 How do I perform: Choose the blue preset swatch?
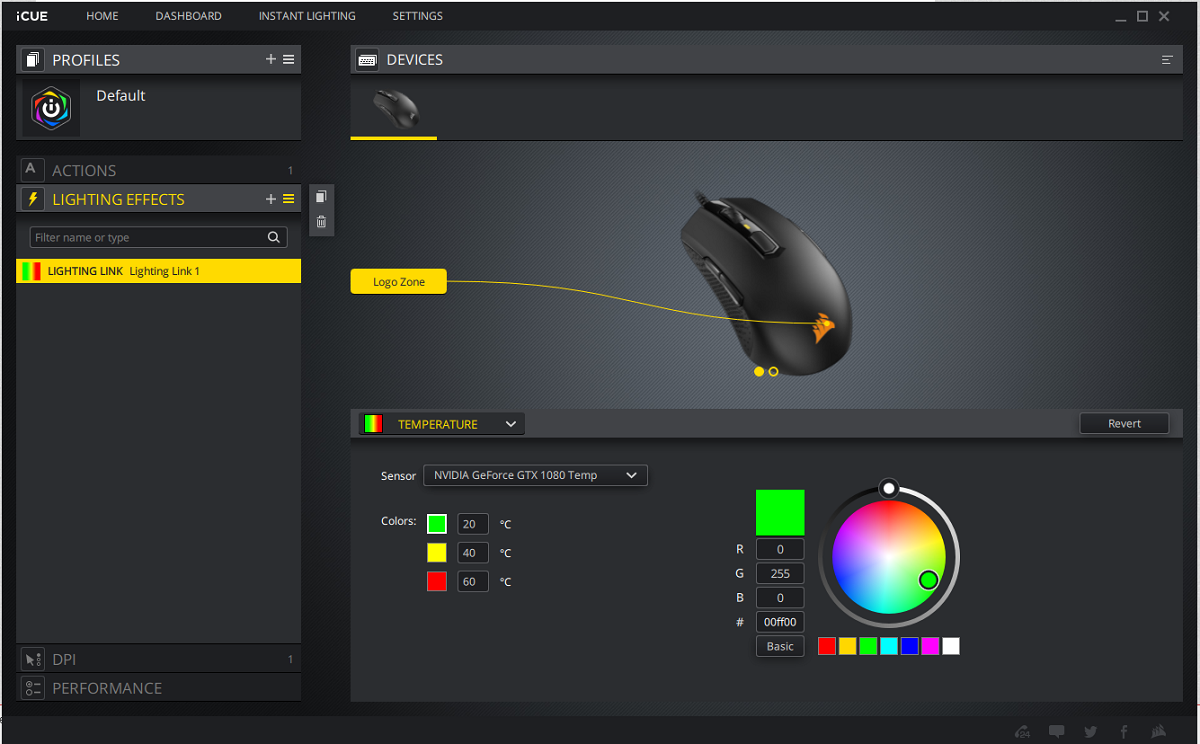pos(909,646)
